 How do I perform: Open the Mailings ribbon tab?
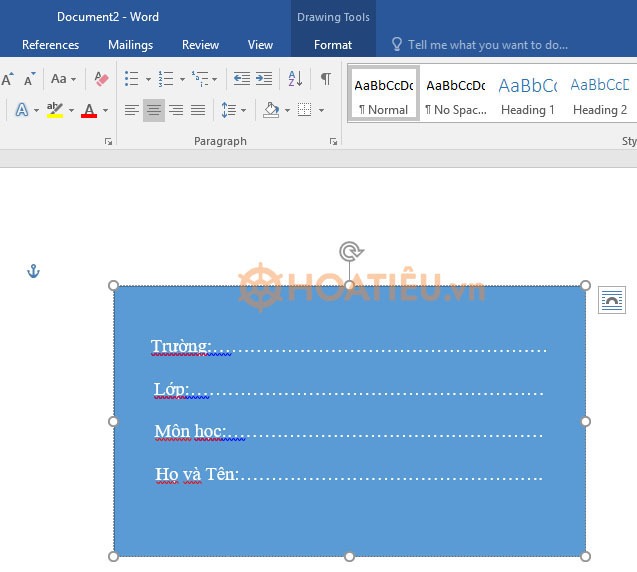tap(130, 45)
